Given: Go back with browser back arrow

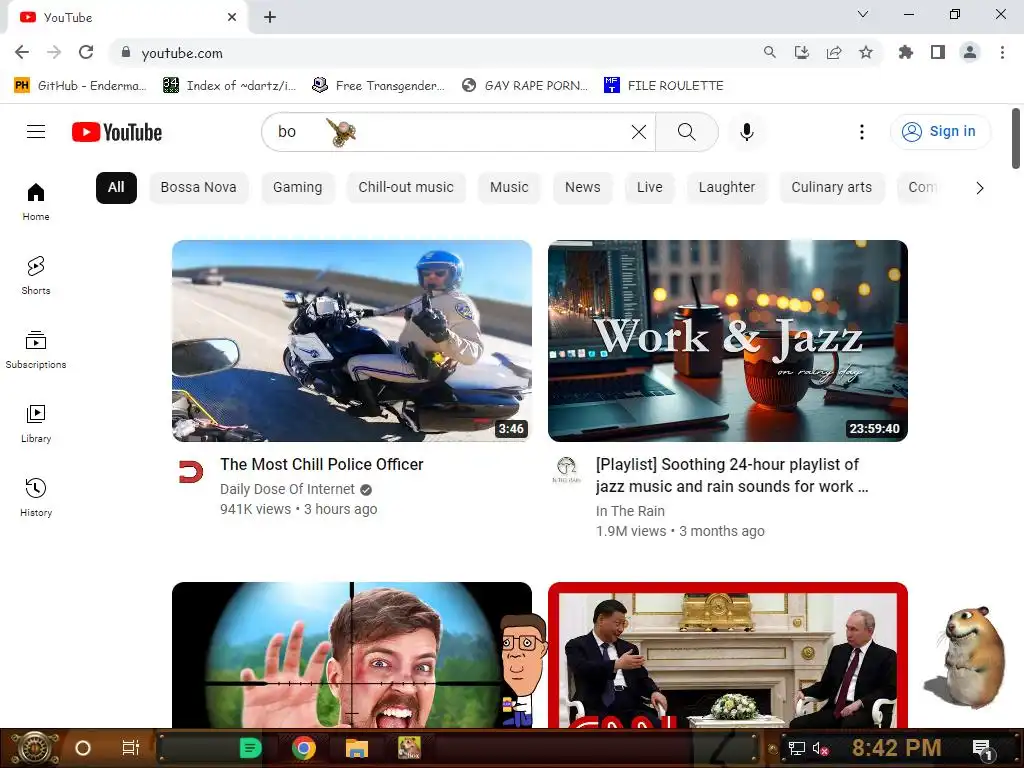Looking at the screenshot, I should 22,52.
